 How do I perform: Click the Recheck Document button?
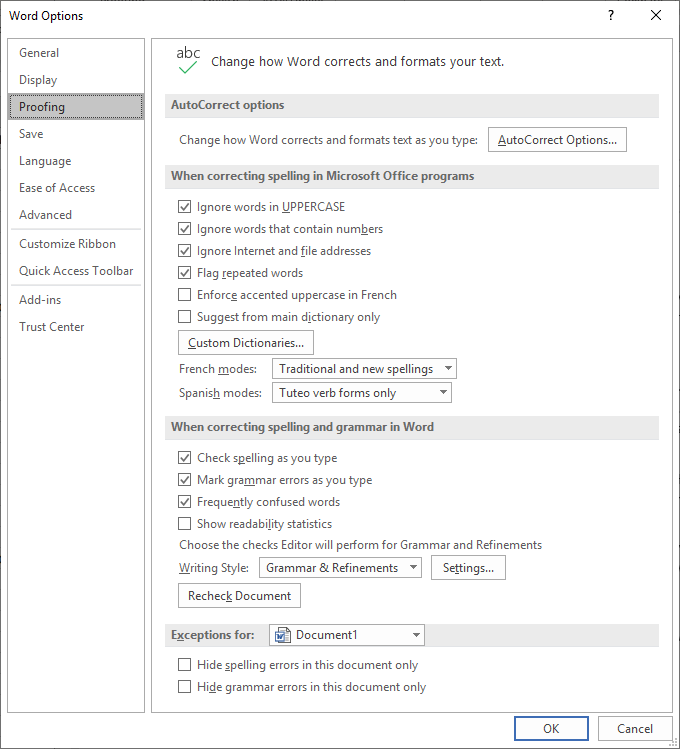239,596
